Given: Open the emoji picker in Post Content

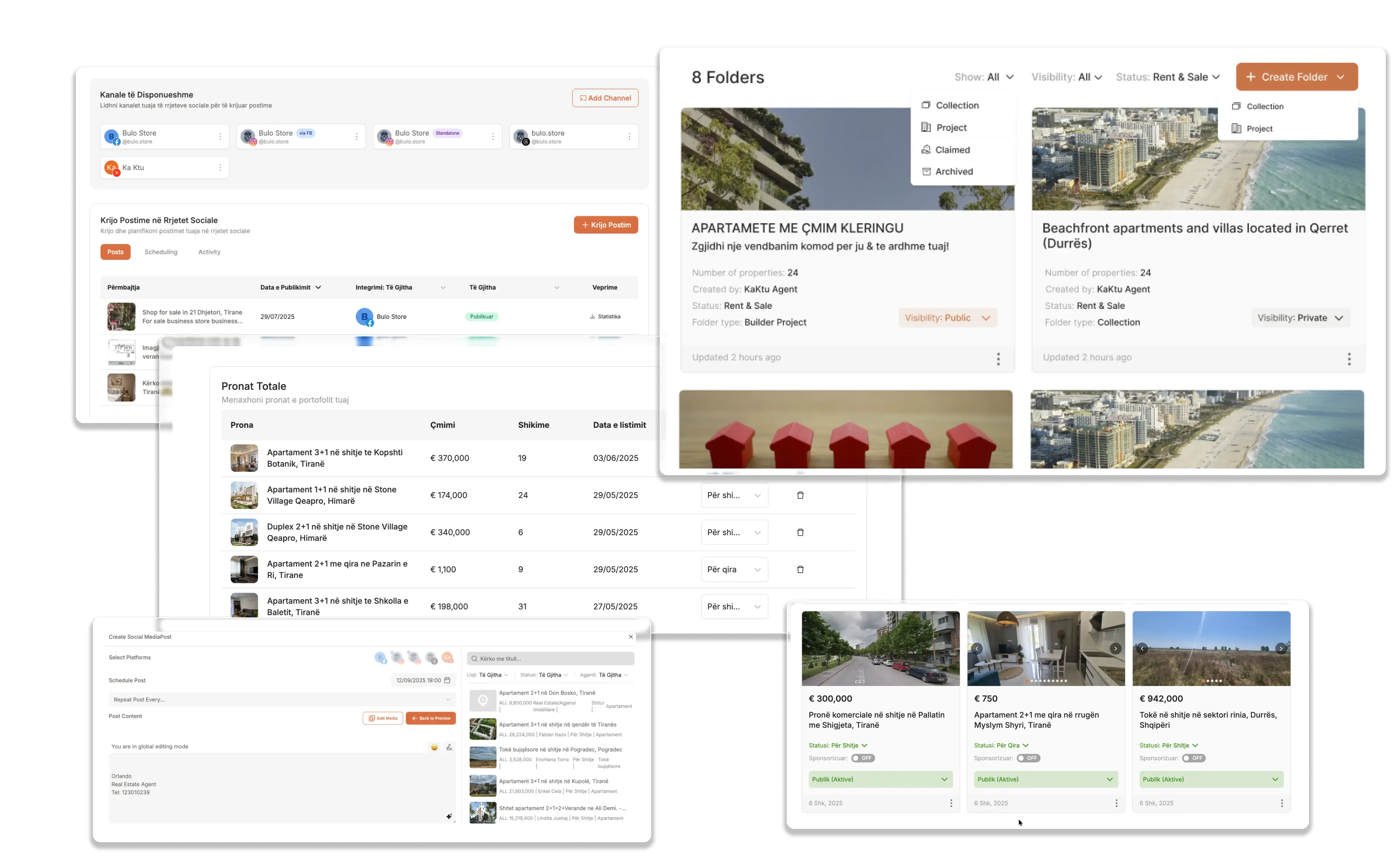Looking at the screenshot, I should pos(434,747).
